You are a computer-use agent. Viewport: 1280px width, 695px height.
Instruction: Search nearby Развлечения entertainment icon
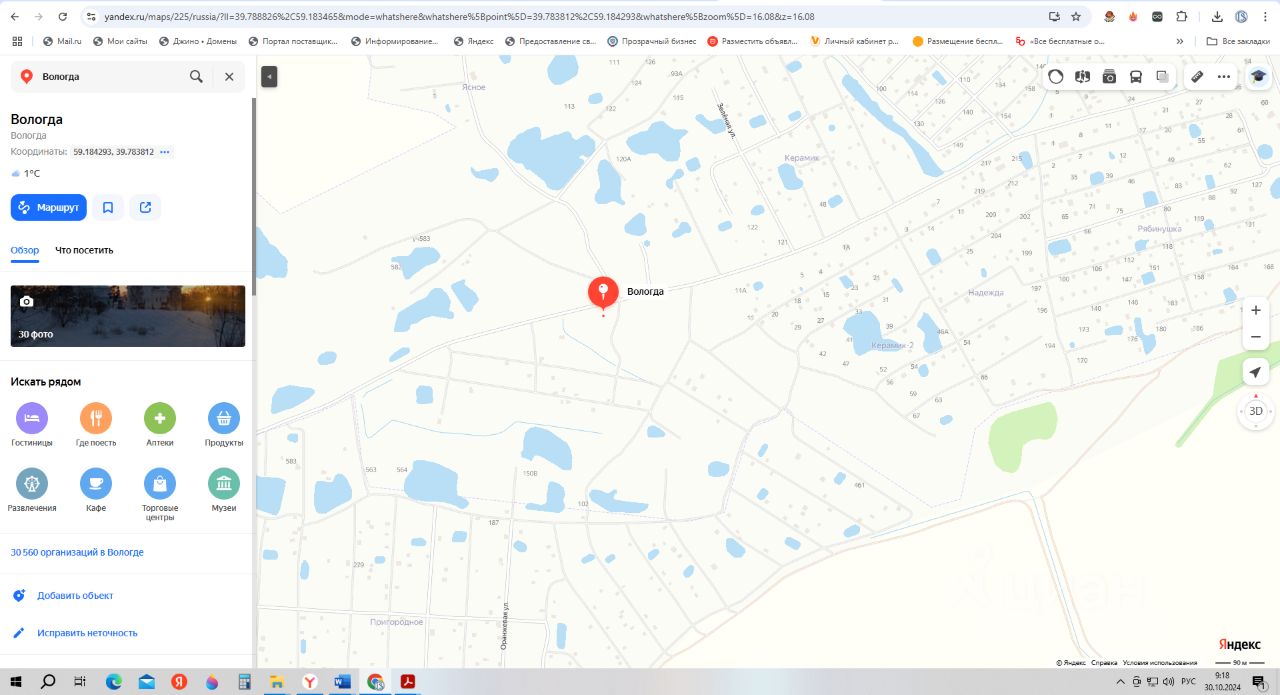click(32, 483)
